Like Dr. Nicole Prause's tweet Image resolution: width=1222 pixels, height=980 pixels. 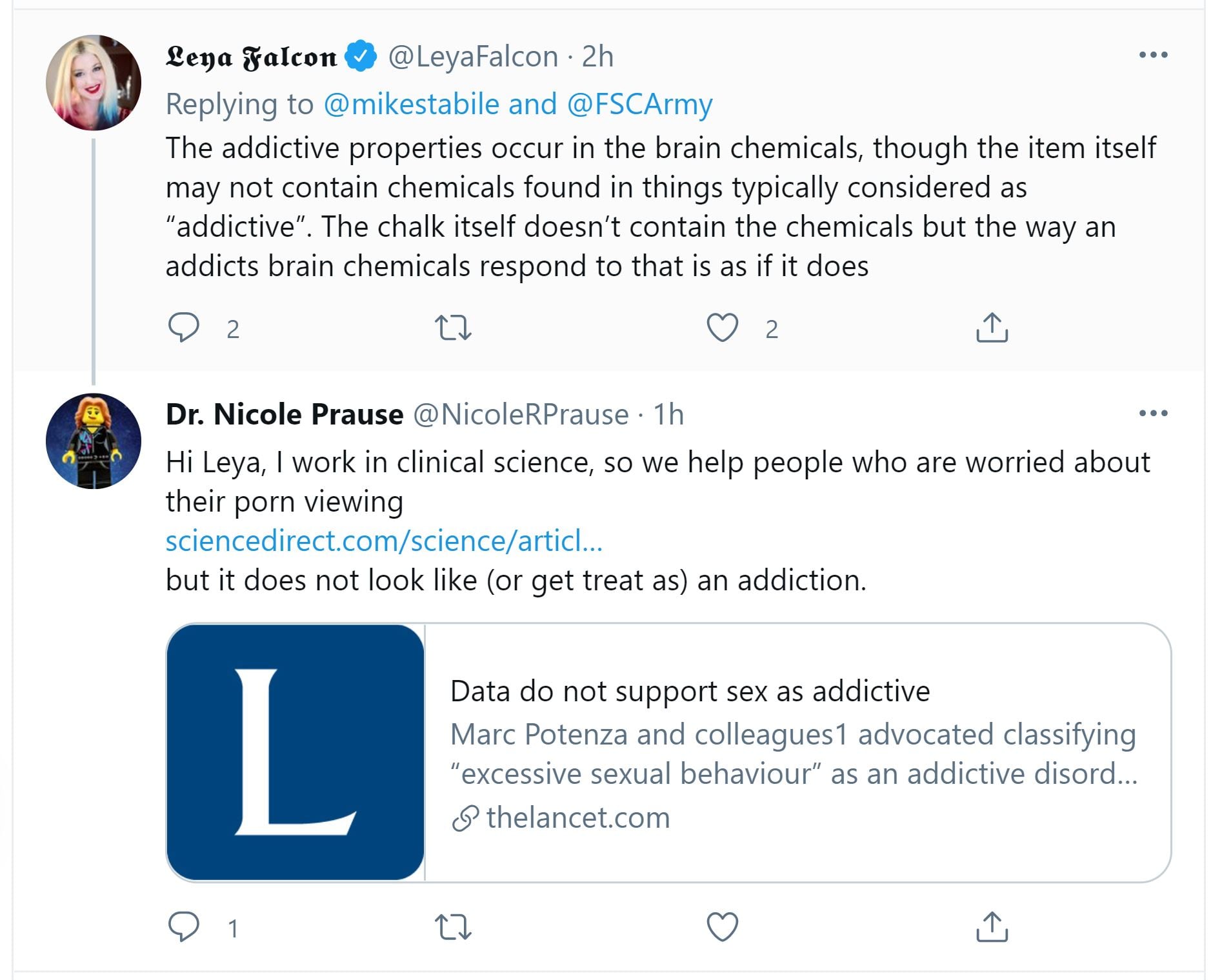coord(722,927)
